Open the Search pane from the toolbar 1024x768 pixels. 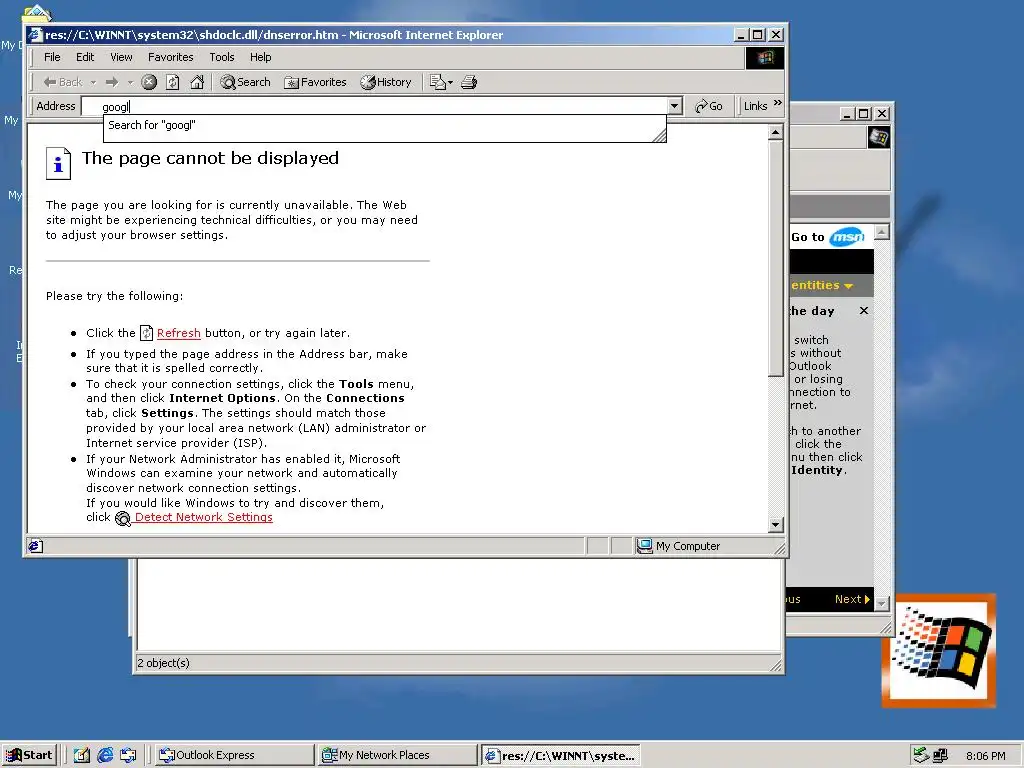246,82
